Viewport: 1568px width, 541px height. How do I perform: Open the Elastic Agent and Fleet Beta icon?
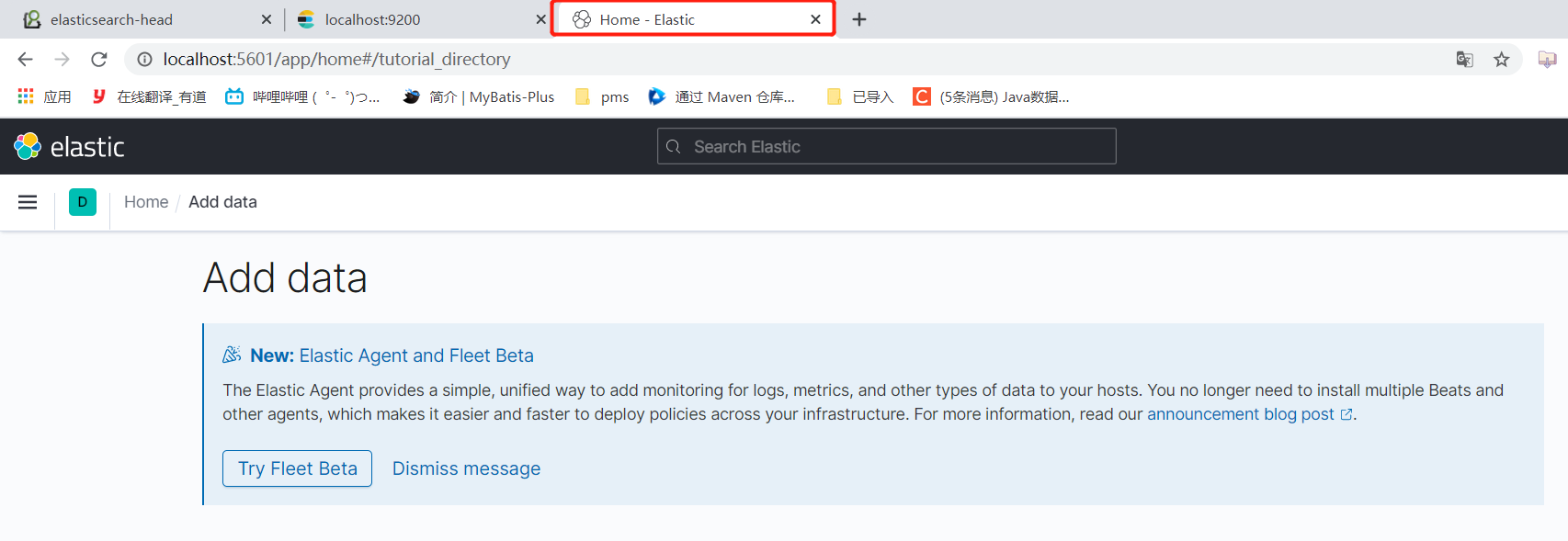[232, 355]
